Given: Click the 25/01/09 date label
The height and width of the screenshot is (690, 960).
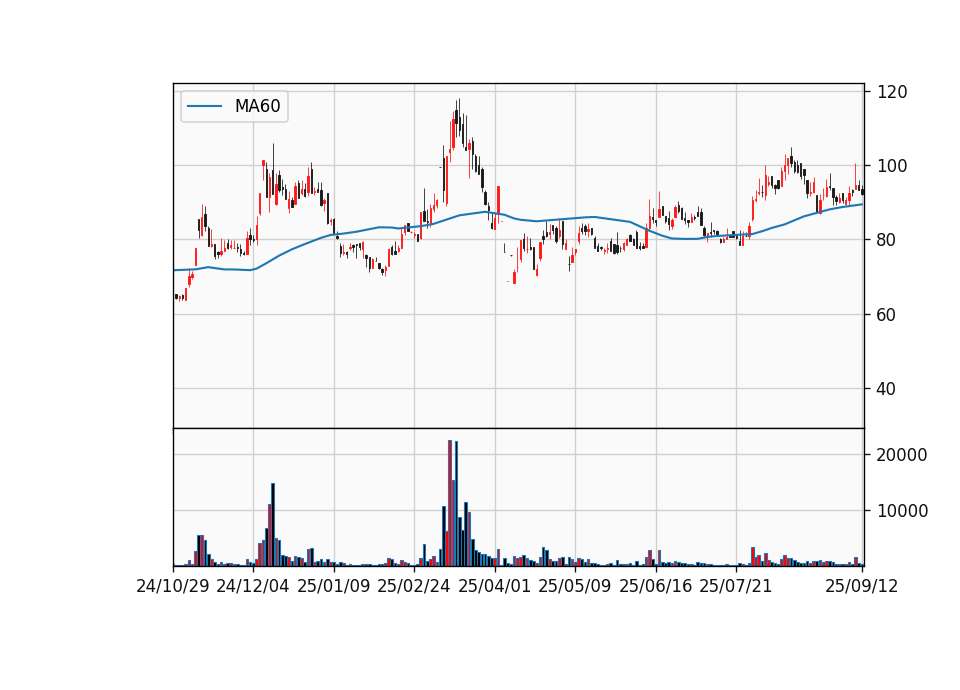Looking at the screenshot, I should pyautogui.click(x=334, y=586).
